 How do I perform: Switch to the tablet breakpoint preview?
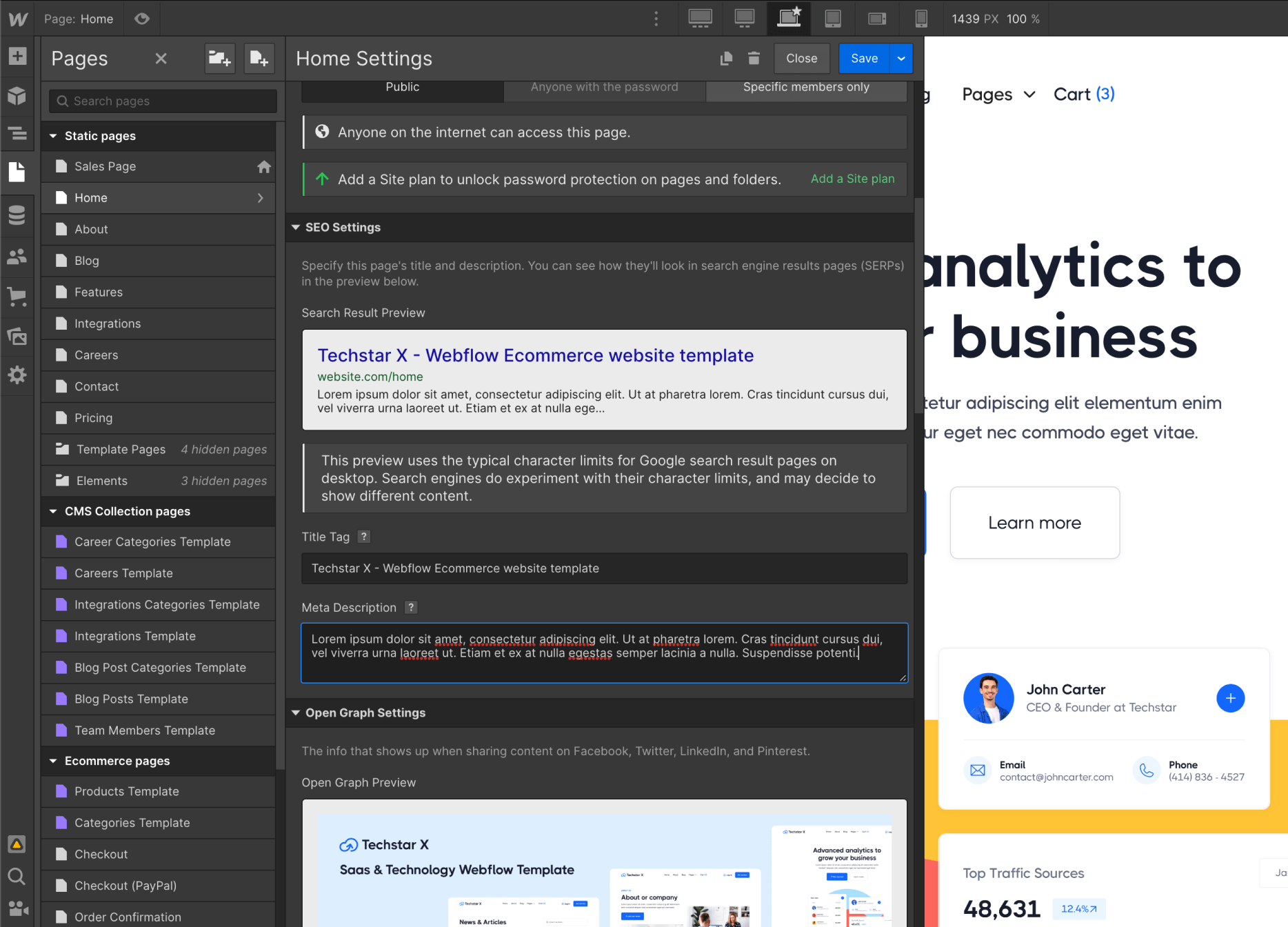pos(832,19)
